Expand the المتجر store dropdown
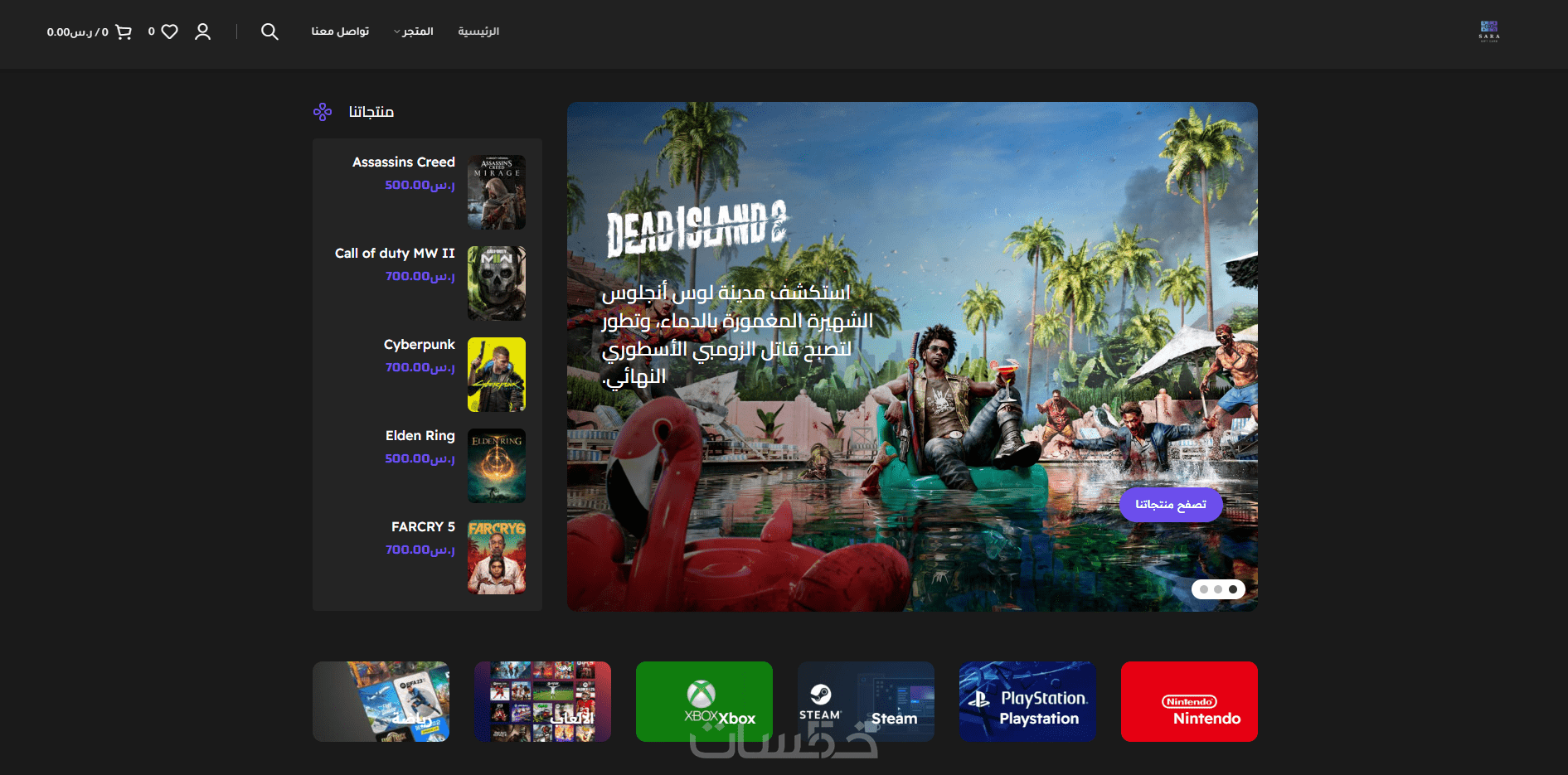This screenshot has width=1568, height=775. (414, 31)
